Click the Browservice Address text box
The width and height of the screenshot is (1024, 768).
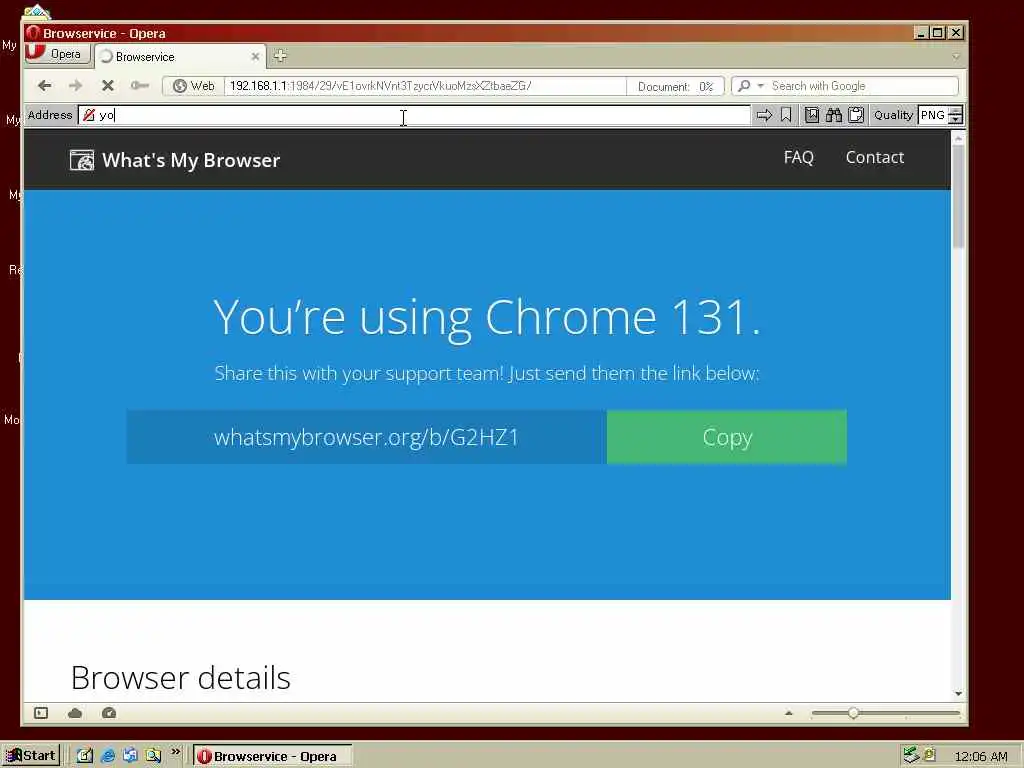coord(414,116)
